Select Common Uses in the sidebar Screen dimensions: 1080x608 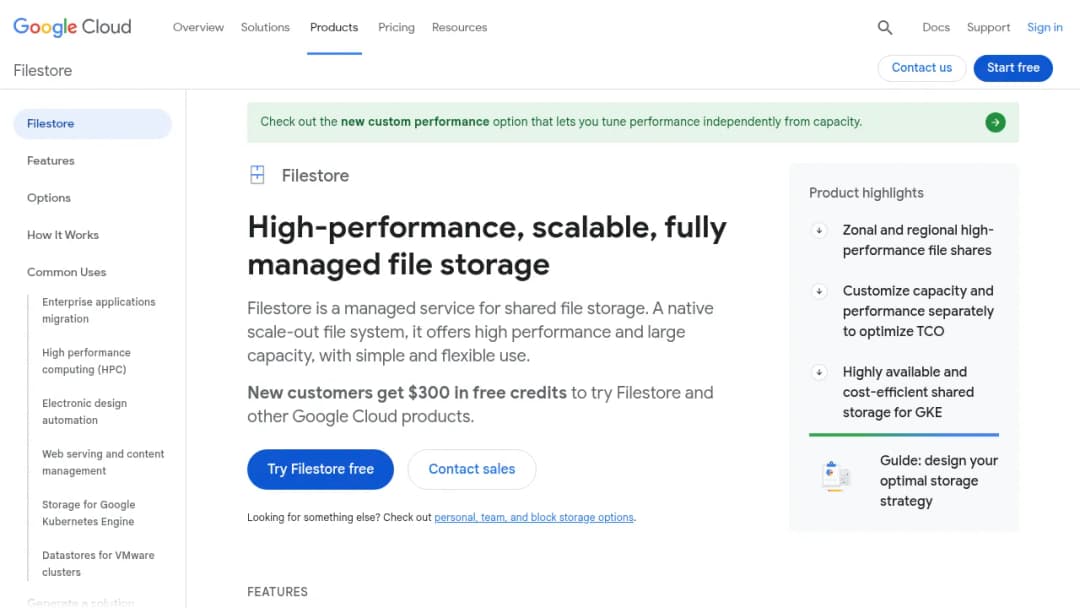pyautogui.click(x=66, y=272)
